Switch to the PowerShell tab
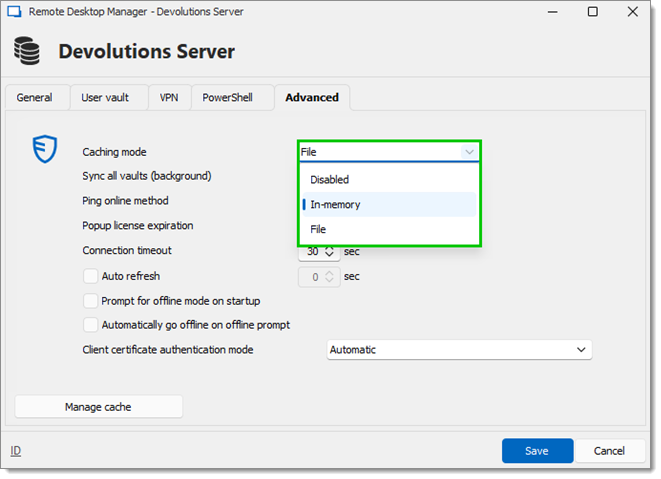 [228, 97]
